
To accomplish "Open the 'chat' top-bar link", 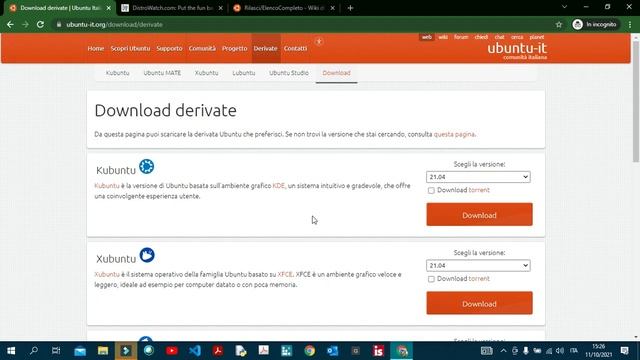I will pos(499,37).
